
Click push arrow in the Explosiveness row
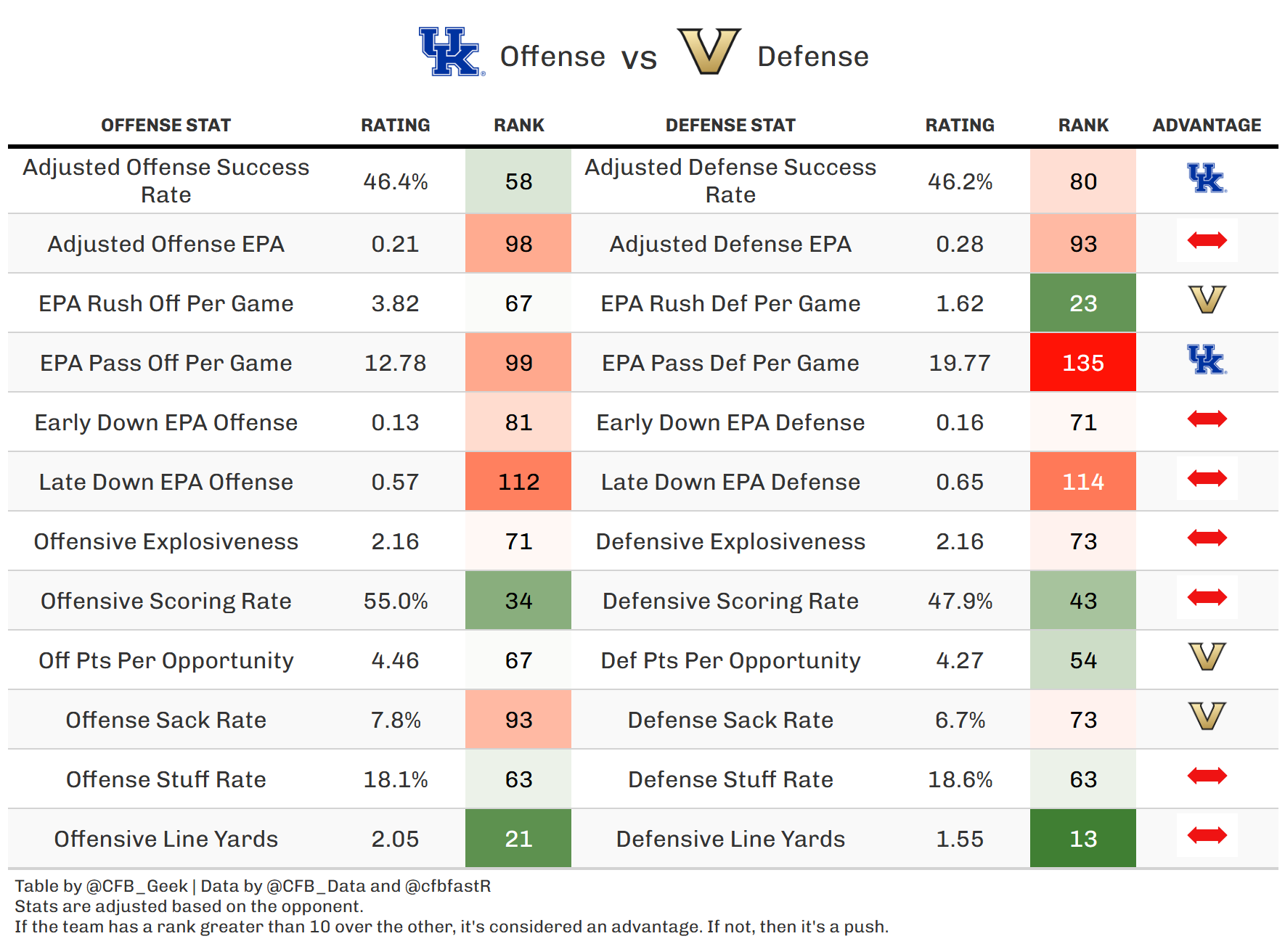coord(1207,538)
